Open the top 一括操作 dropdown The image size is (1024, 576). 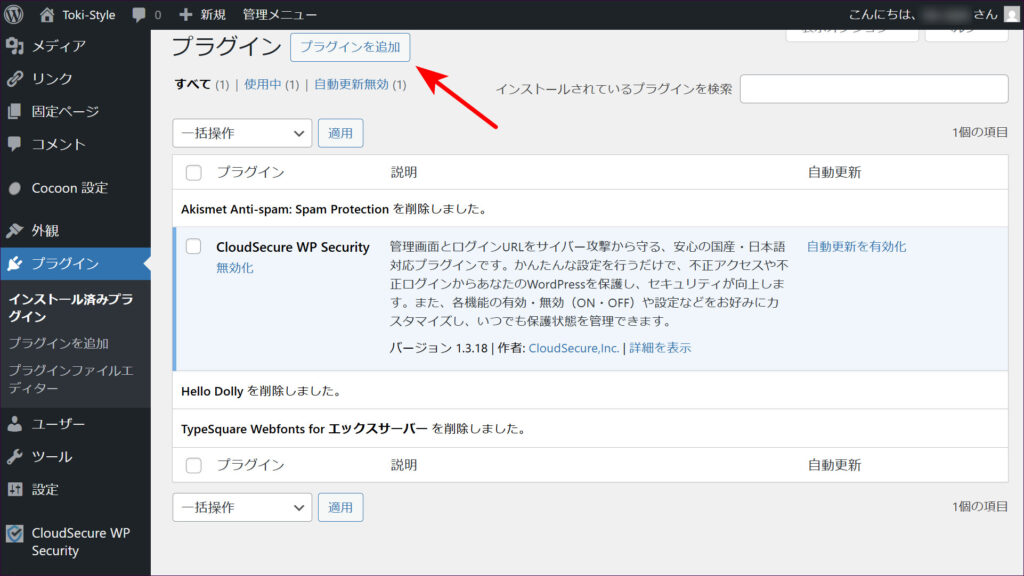coord(242,133)
